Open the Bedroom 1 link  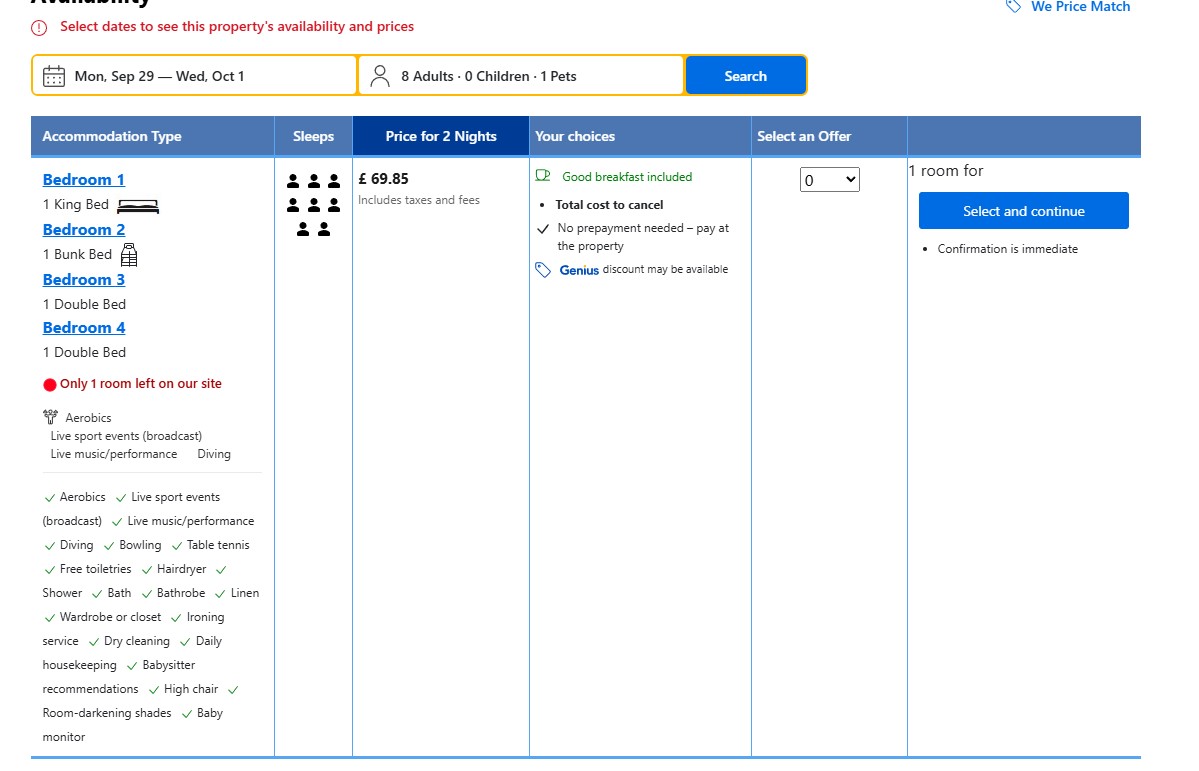[84, 180]
